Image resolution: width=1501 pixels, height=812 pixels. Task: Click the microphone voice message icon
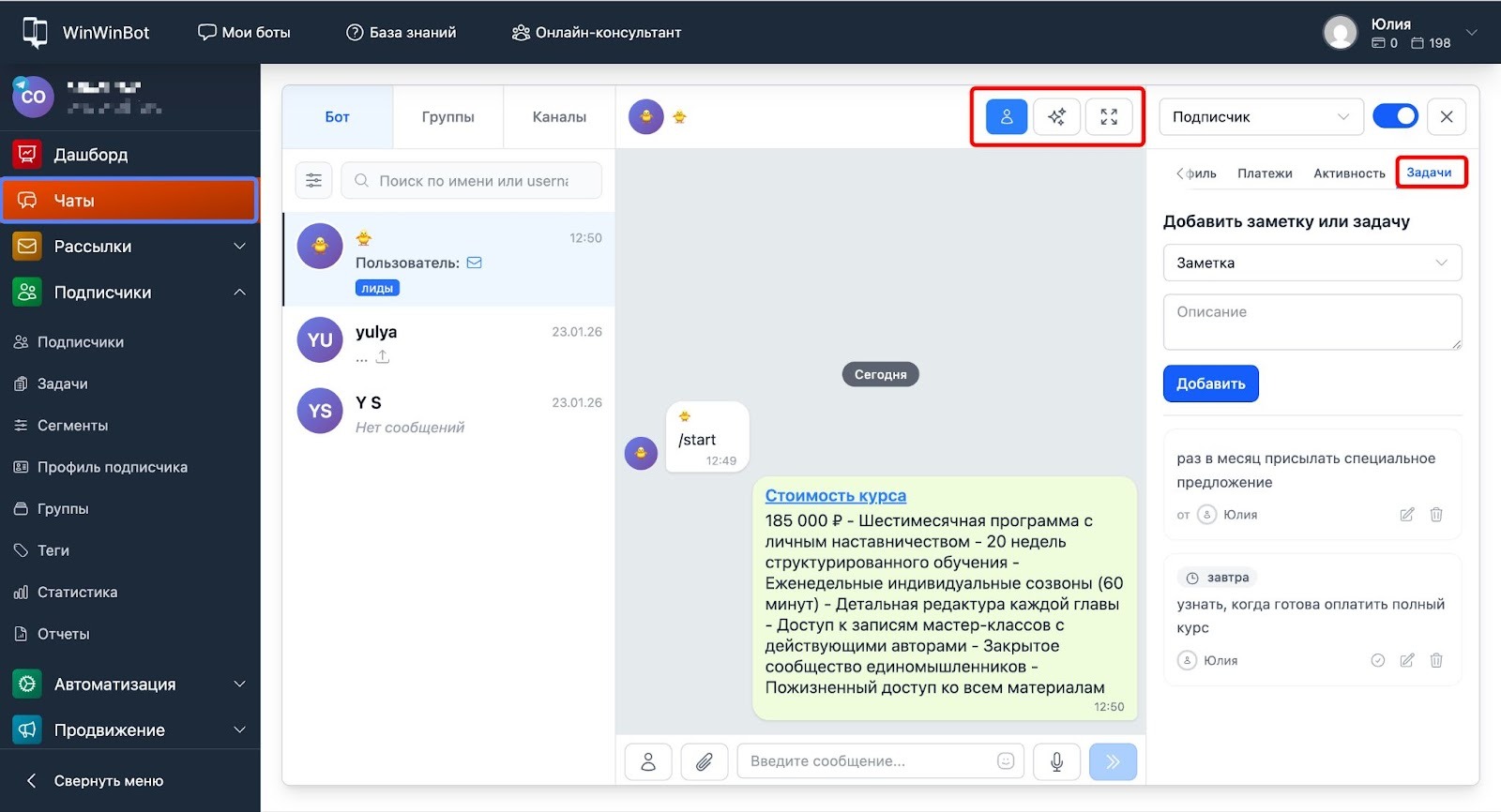[1056, 761]
